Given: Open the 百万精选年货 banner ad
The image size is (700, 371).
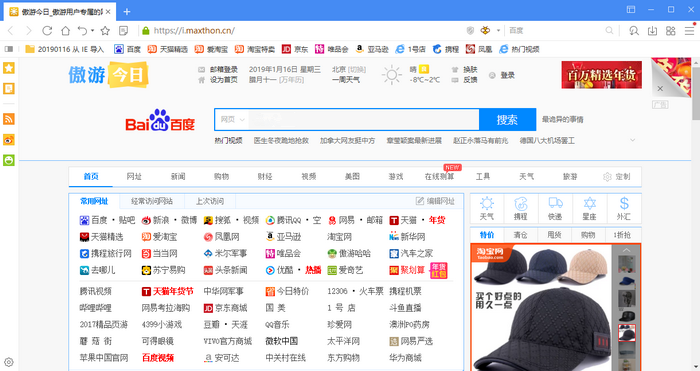Looking at the screenshot, I should [601, 75].
